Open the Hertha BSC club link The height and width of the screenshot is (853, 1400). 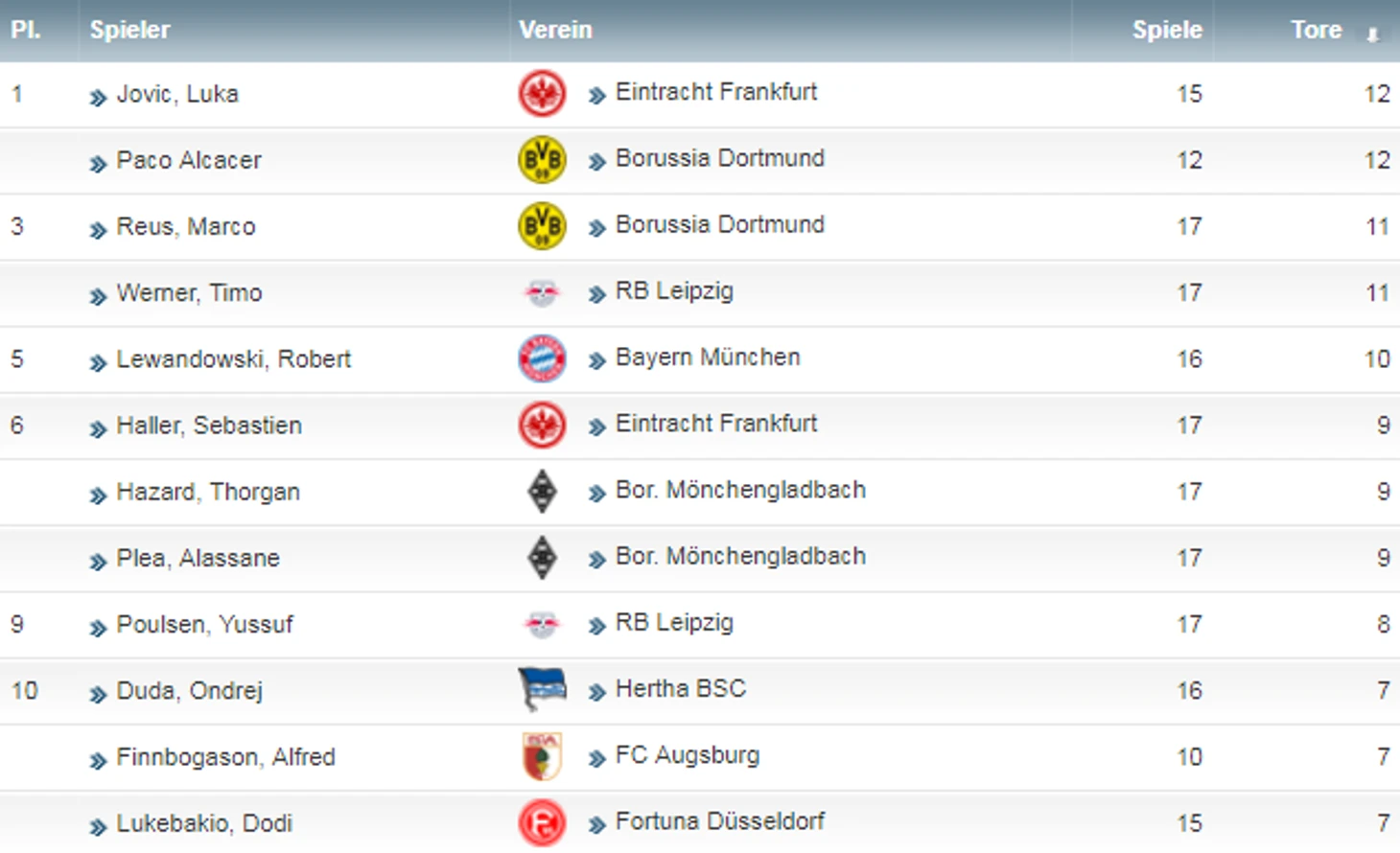[681, 688]
